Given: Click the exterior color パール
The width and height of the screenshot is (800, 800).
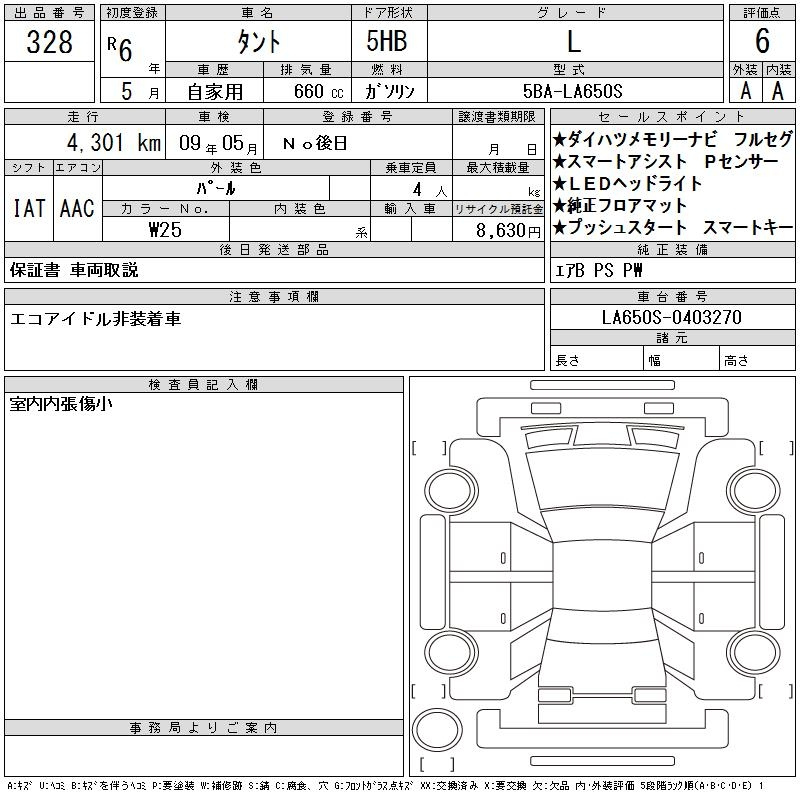Looking at the screenshot, I should (216, 189).
